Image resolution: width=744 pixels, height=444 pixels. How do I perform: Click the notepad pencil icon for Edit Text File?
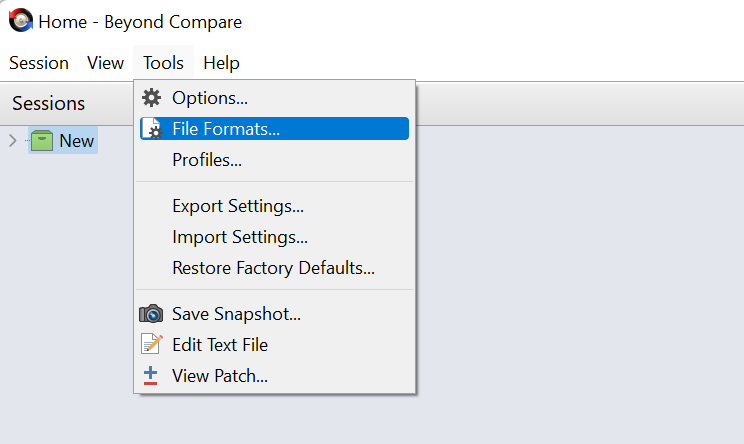(x=152, y=345)
